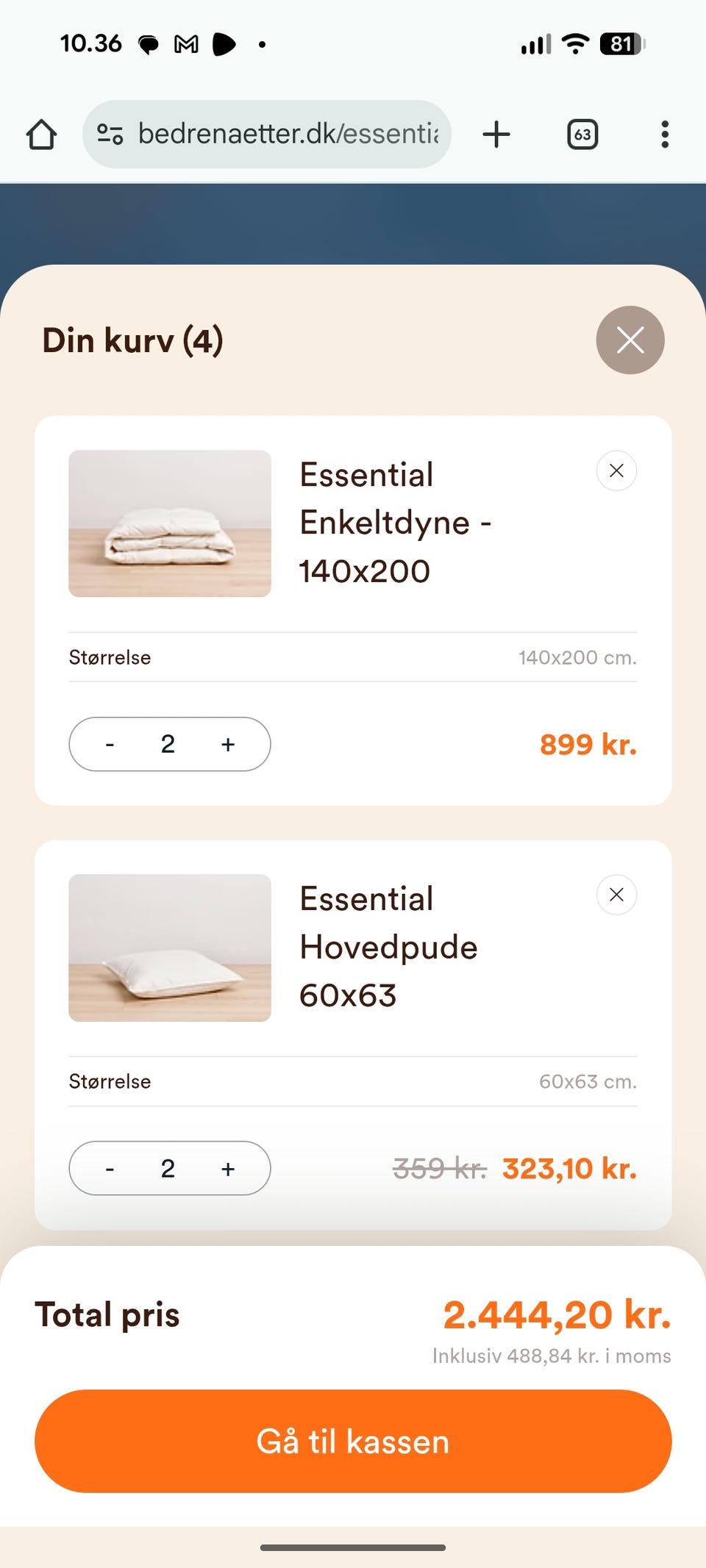The height and width of the screenshot is (1568, 706).
Task: Remove Essential Hovedpude from cart
Action: (x=616, y=895)
